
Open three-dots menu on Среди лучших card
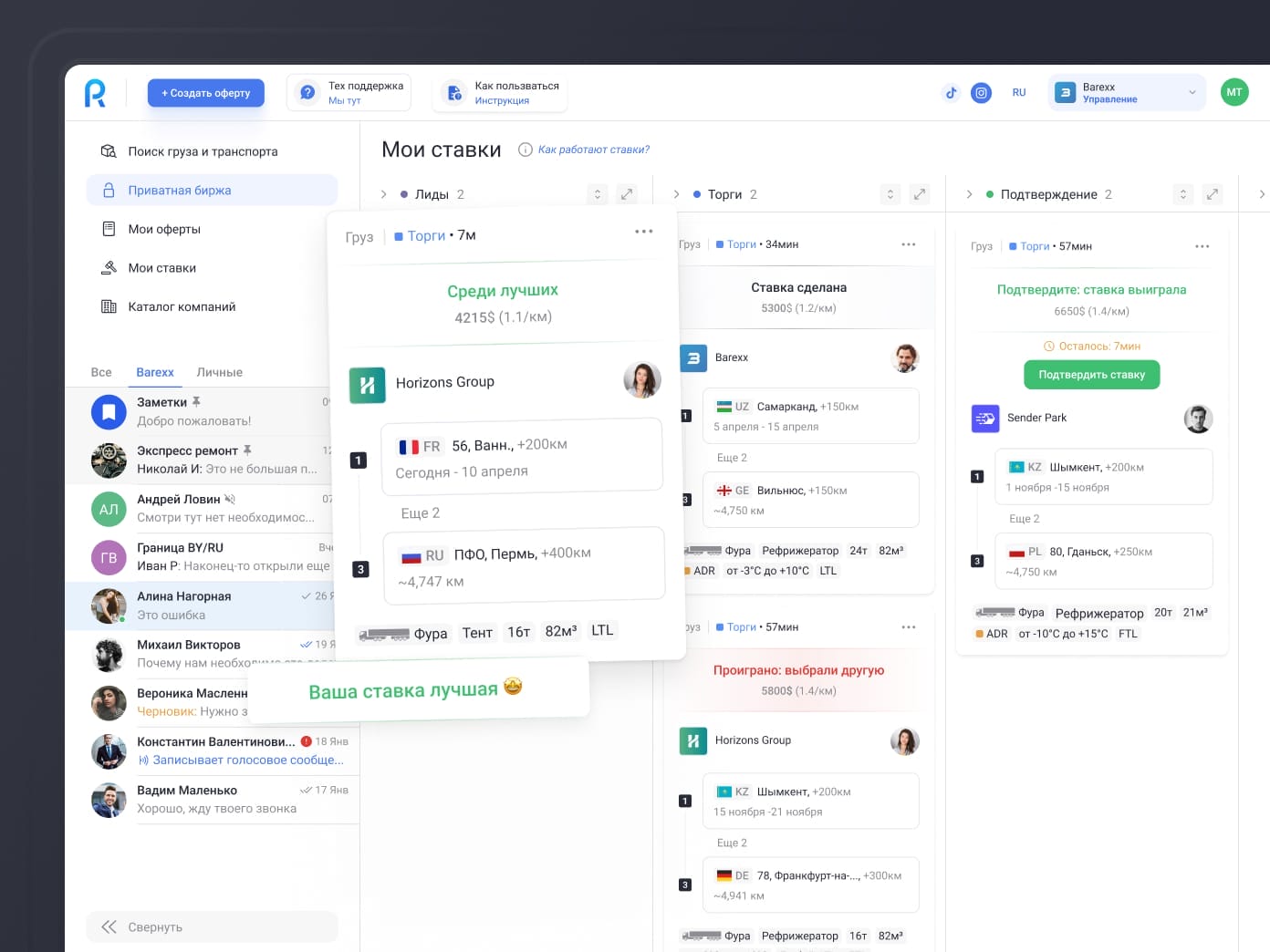pos(643,232)
